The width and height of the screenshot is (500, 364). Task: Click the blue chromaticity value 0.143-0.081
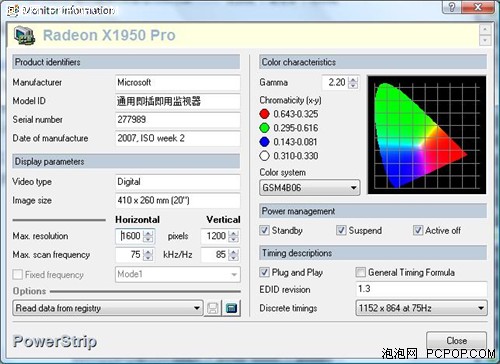295,142
